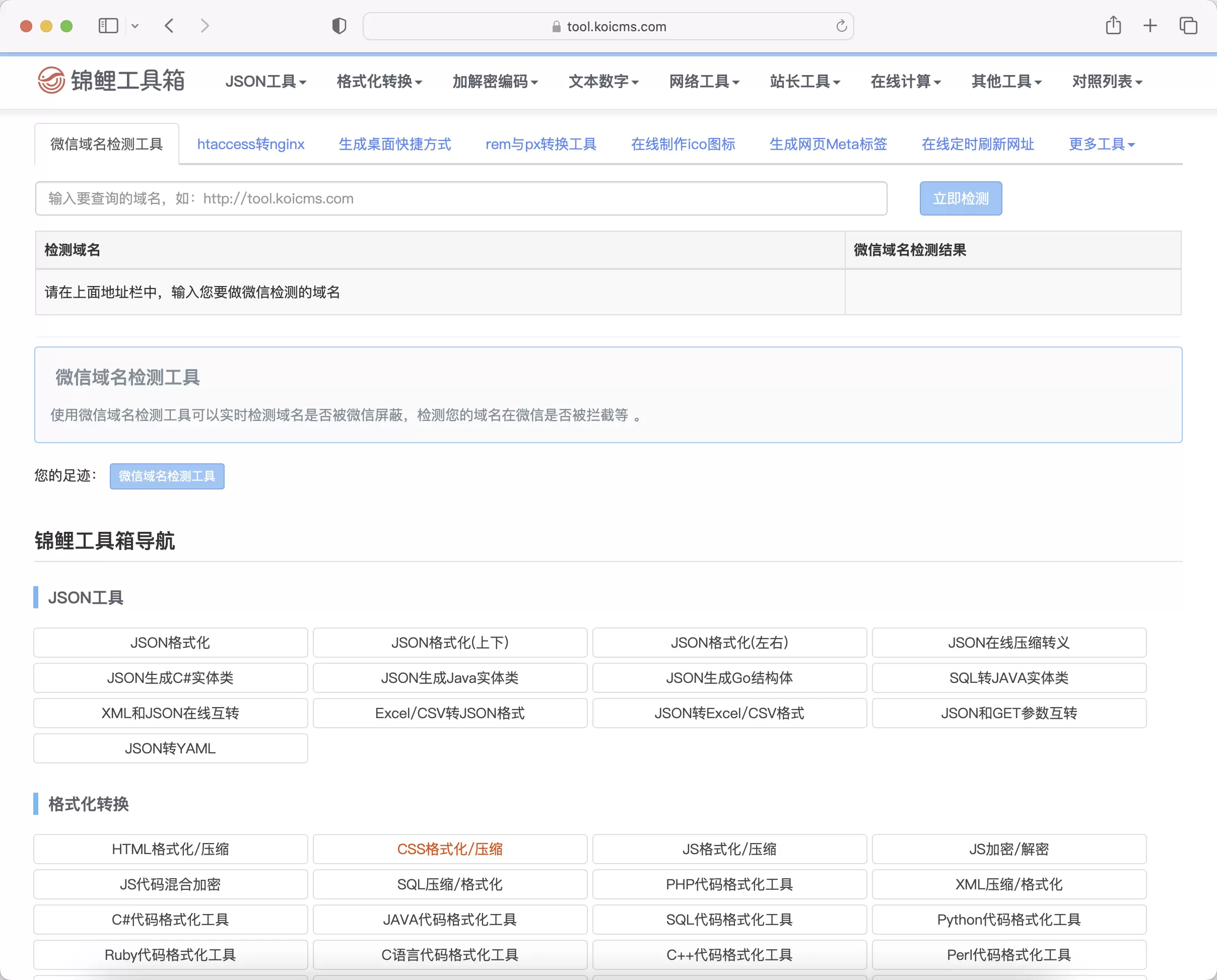Open PHP代码格式化工具
The image size is (1217, 980).
tap(729, 884)
